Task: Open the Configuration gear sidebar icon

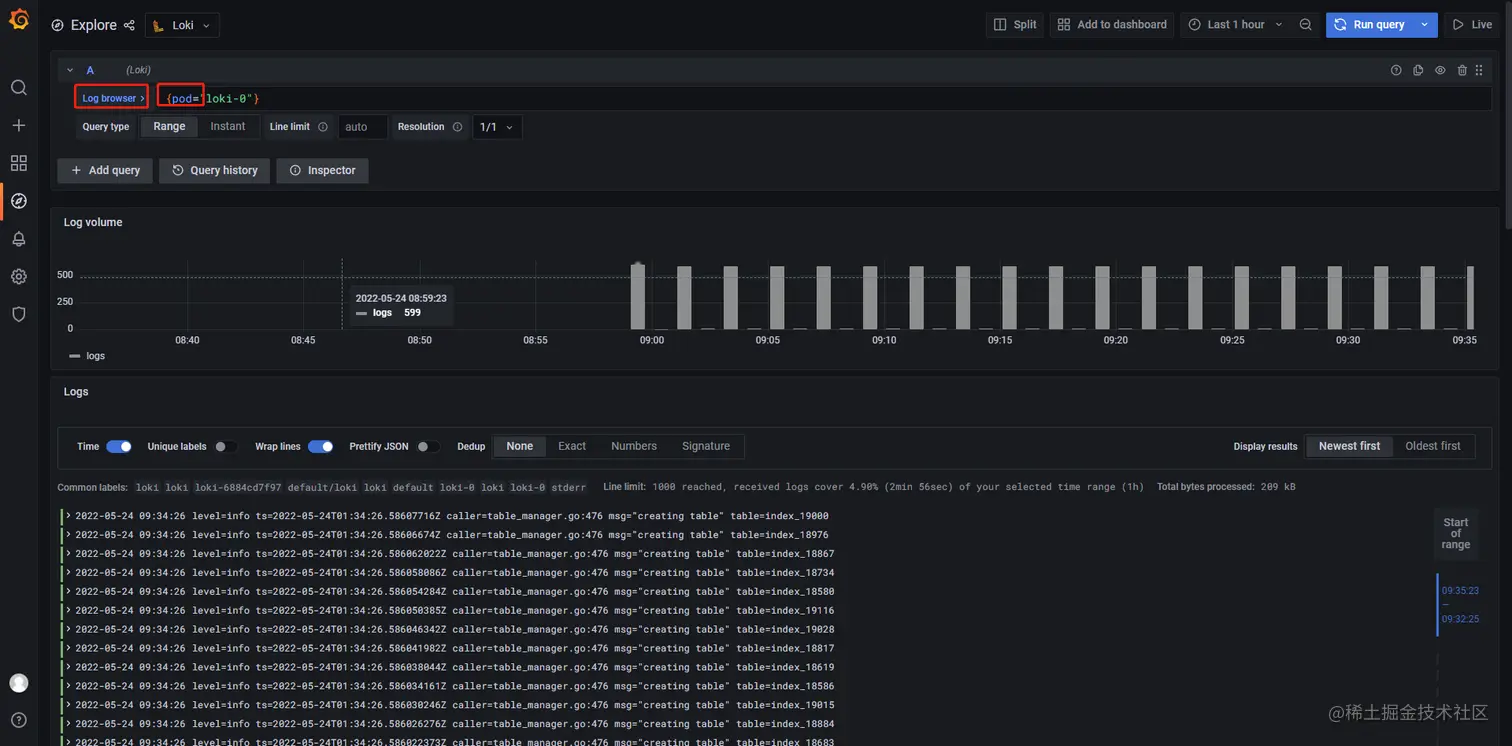Action: click(x=19, y=276)
